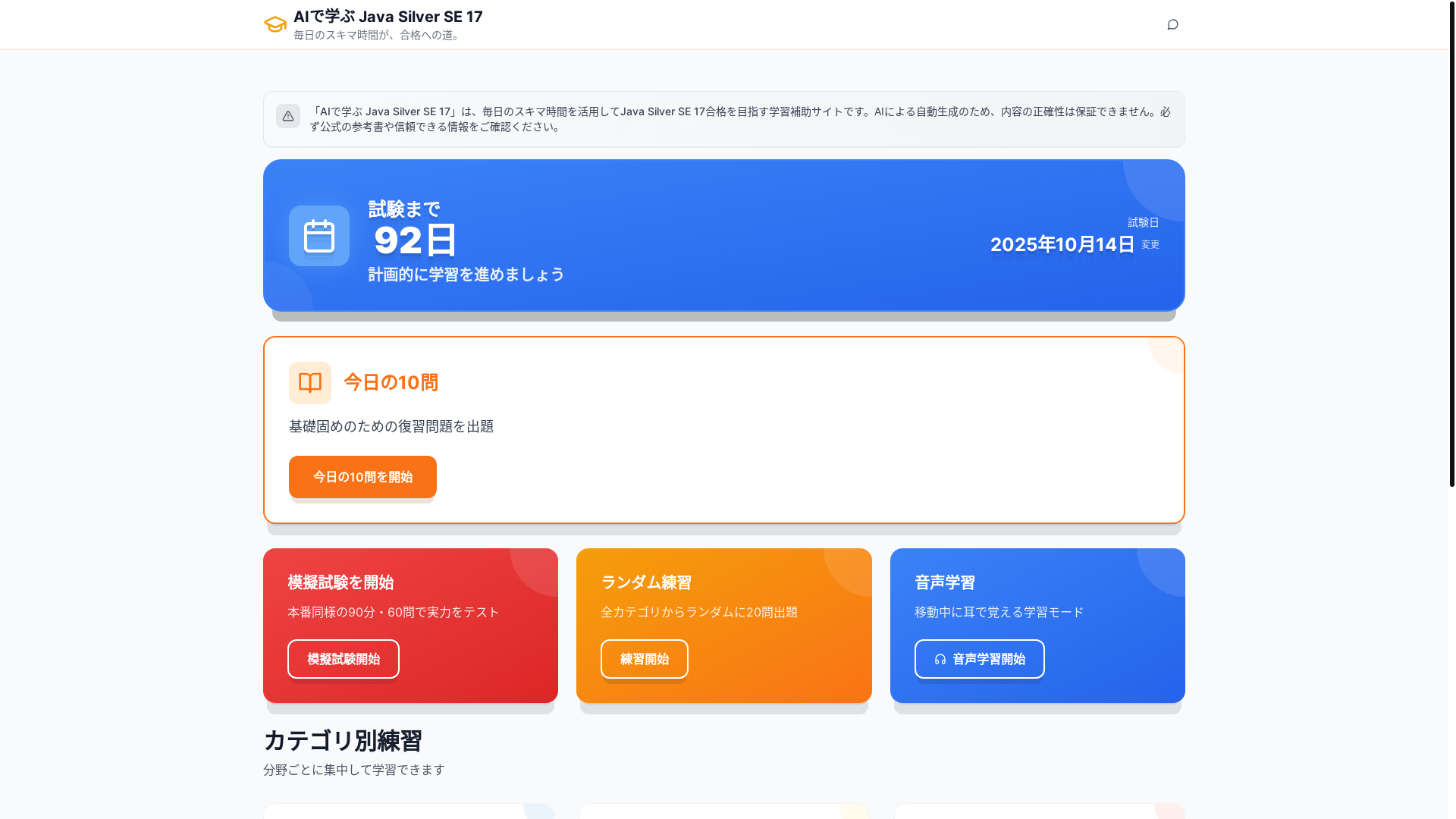Screen dimensions: 1456x819
Task: Click the text 本番同様の90分・60問で実力をテスト
Action: 394,612
